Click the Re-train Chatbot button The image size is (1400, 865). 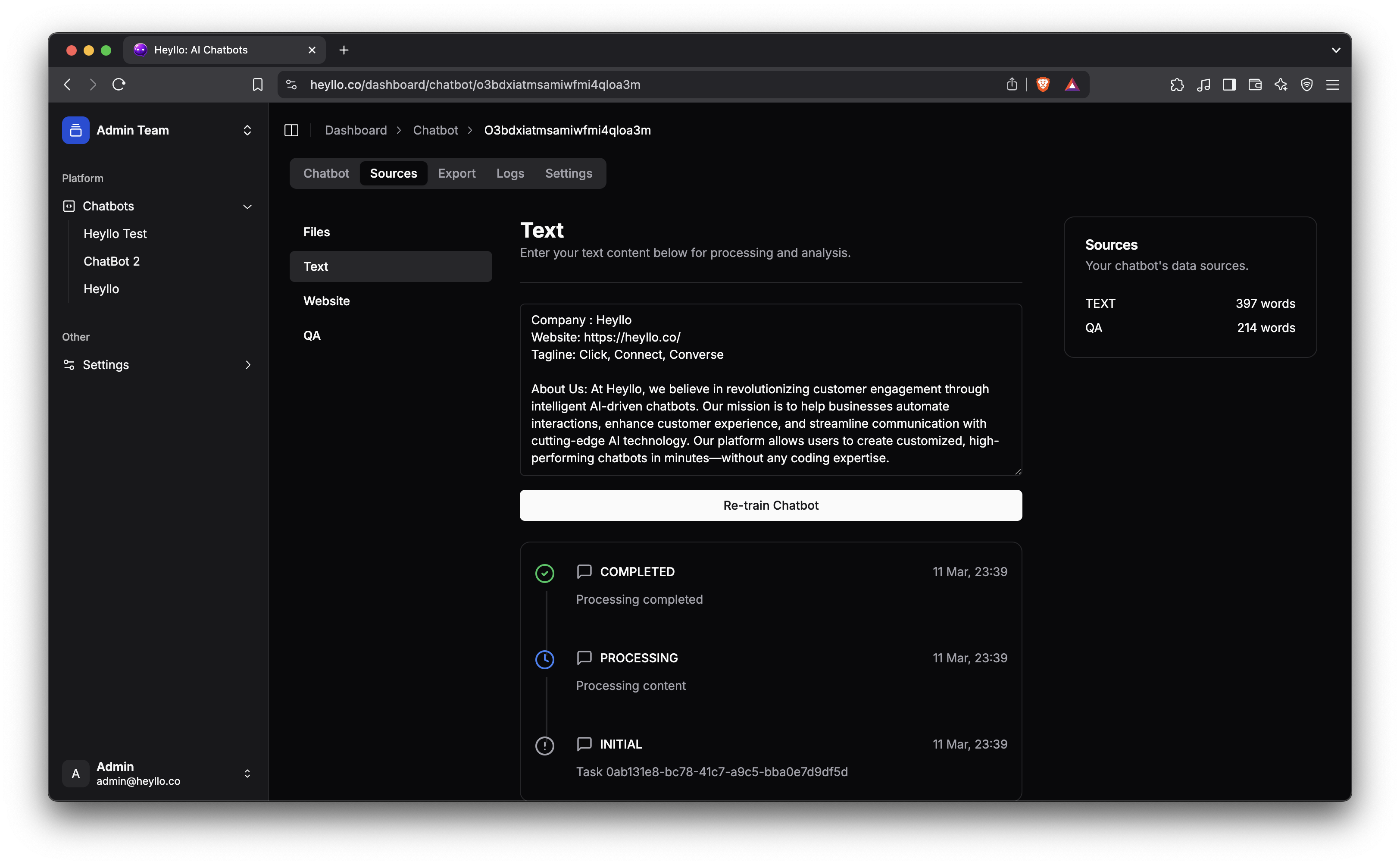point(770,505)
